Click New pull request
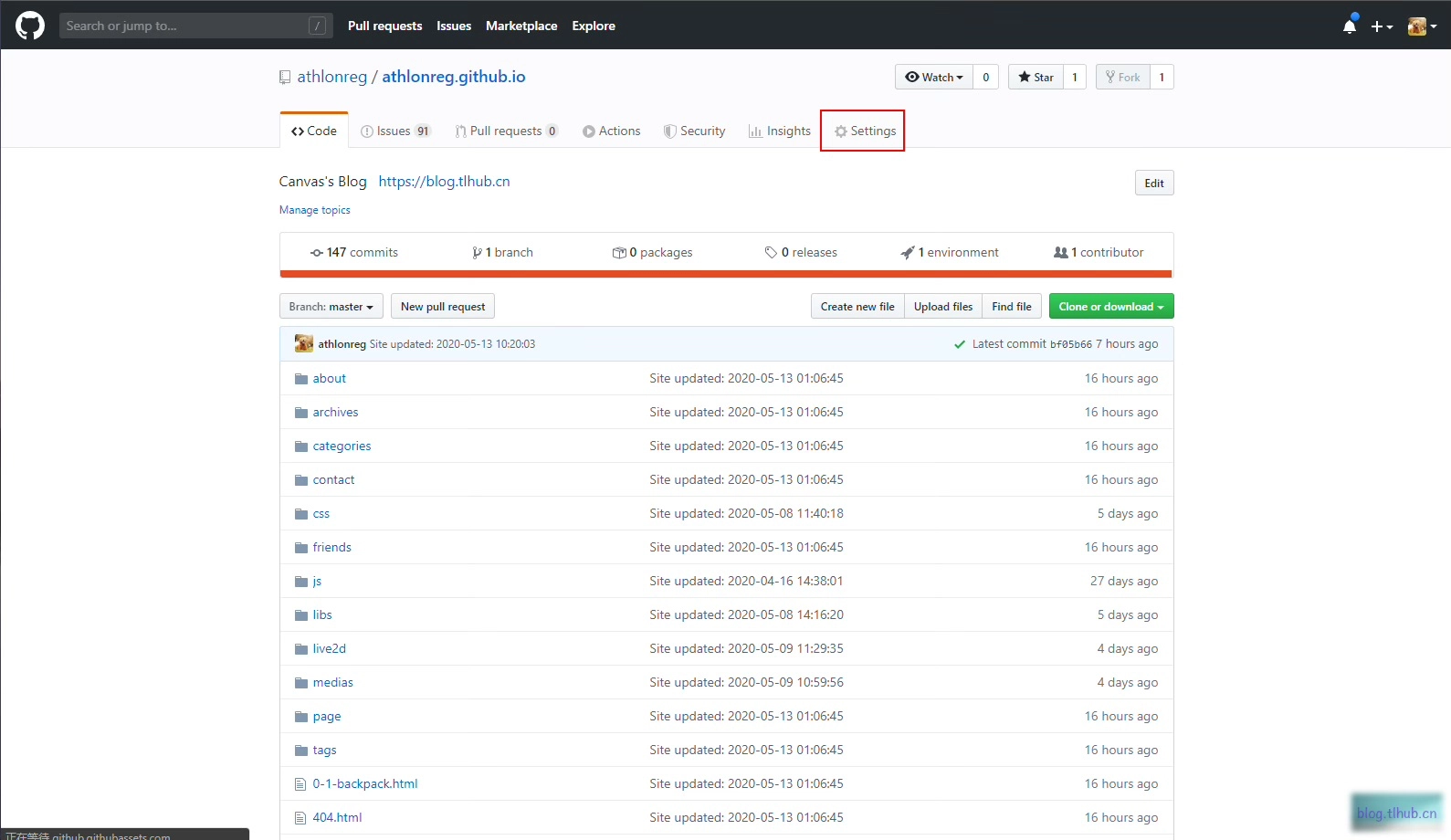The width and height of the screenshot is (1451, 840). [443, 306]
